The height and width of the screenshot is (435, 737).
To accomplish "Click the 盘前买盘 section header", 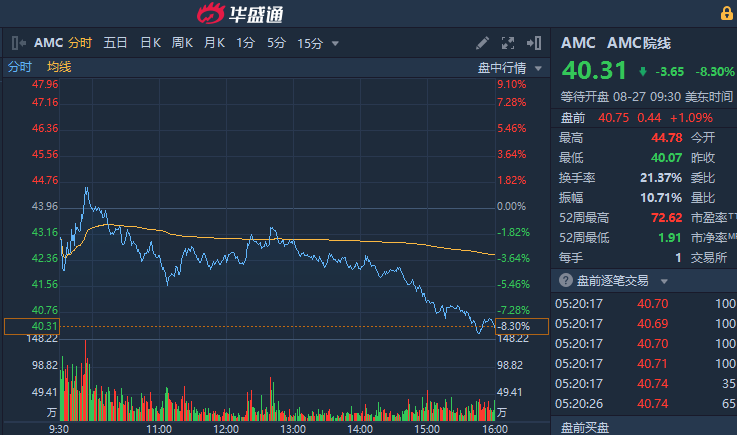I will (x=586, y=428).
